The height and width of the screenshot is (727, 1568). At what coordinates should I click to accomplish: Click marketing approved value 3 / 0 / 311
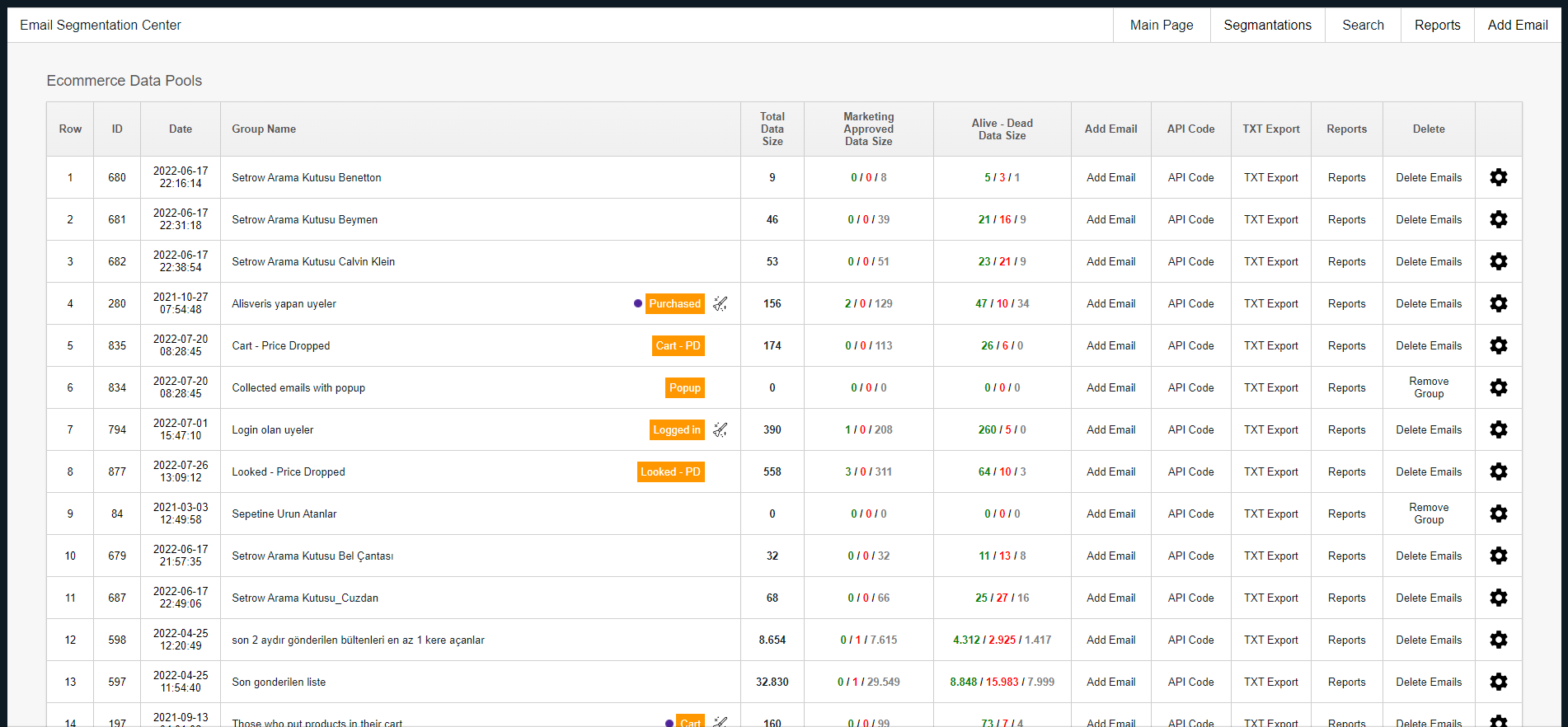(x=868, y=471)
